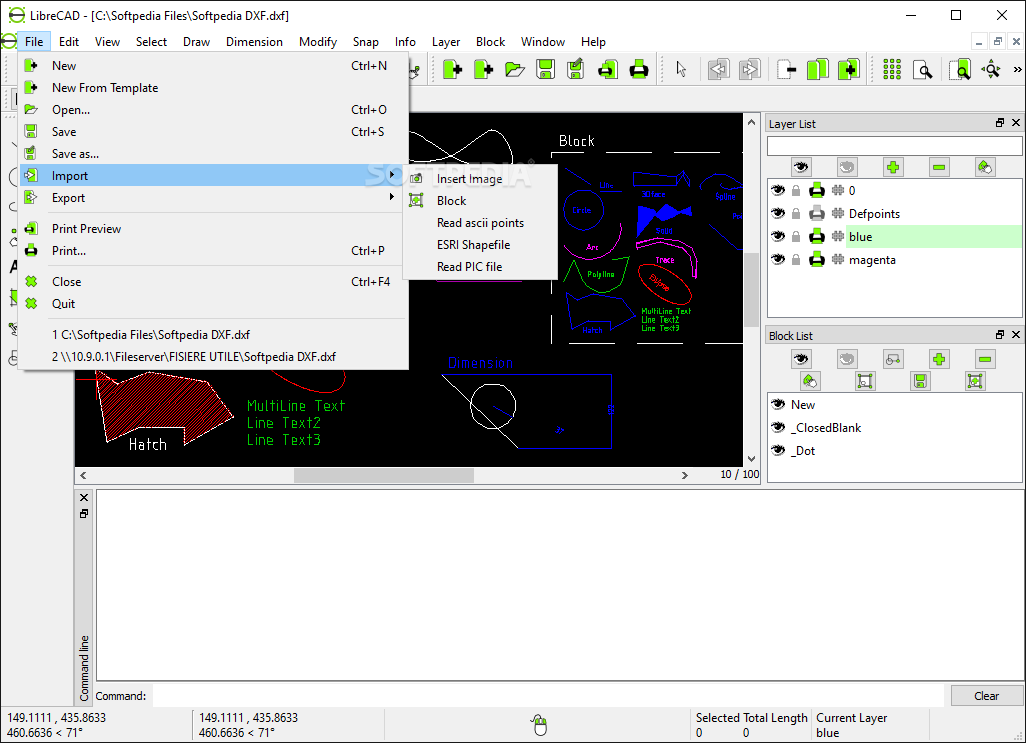Click the Save floppy toolbar icon
The image size is (1026, 743).
[545, 69]
